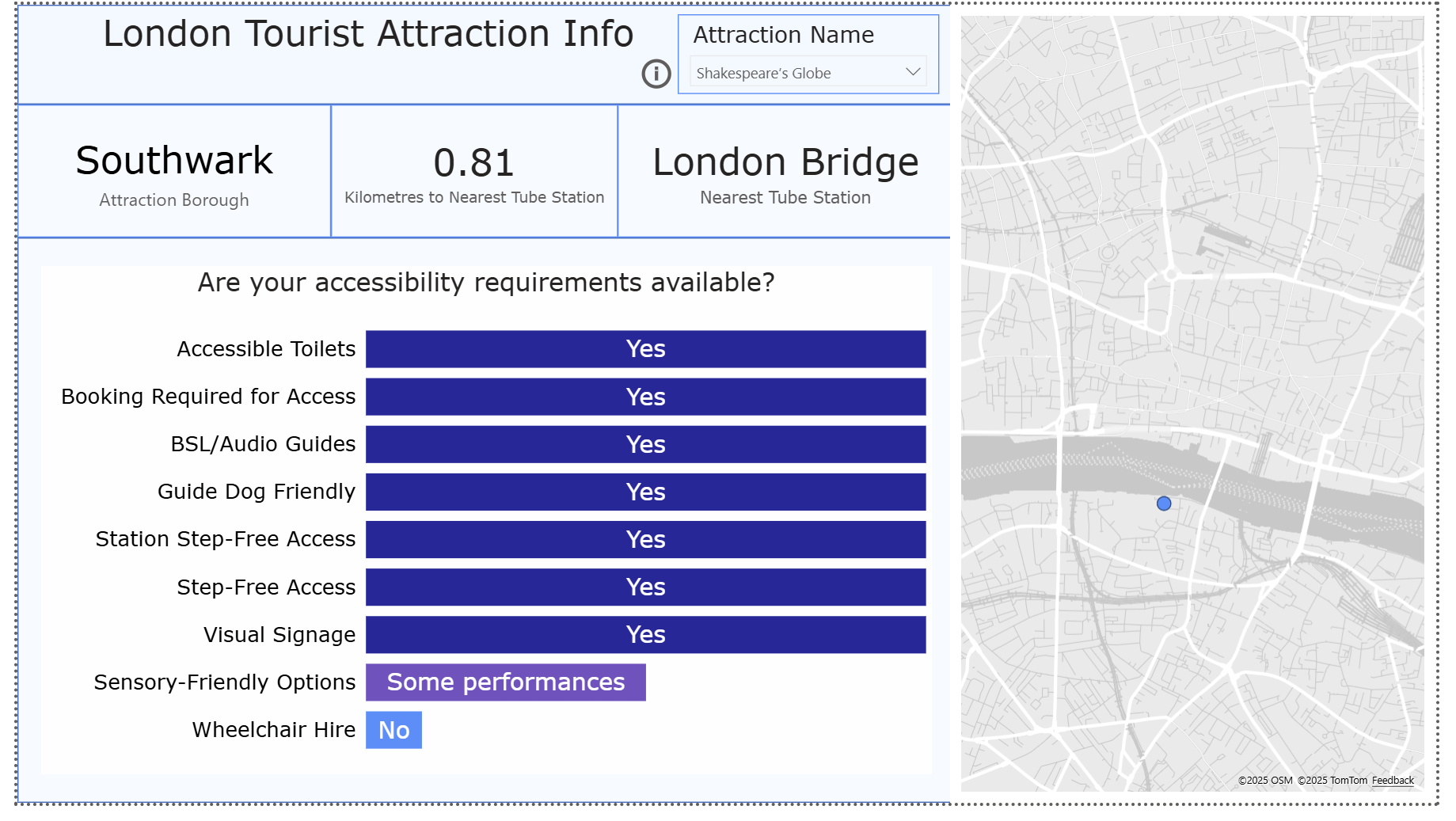Open the map Feedback link
1456x821 pixels.
click(1392, 781)
